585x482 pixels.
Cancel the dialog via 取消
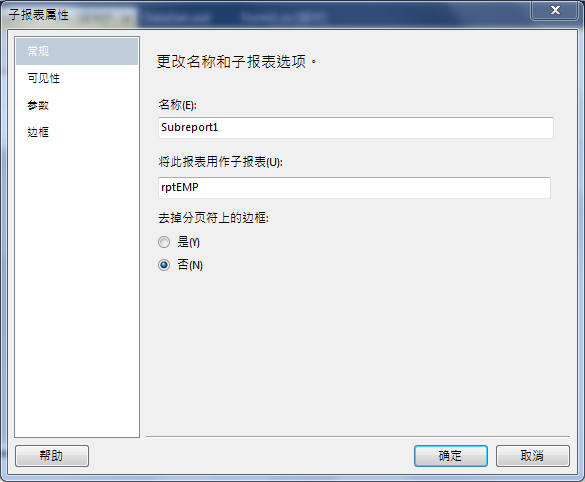coord(532,456)
